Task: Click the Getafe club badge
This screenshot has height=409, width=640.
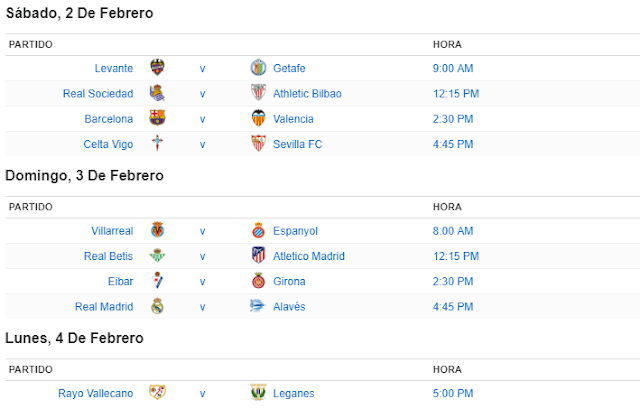Action: (258, 67)
